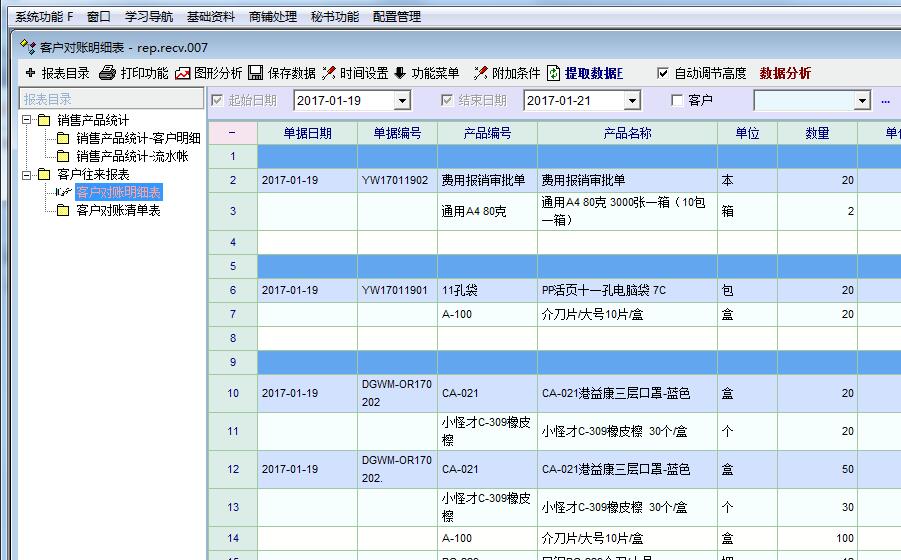Click the ellipsis button beside customer dropdown
This screenshot has width=901, height=560.
(x=885, y=101)
